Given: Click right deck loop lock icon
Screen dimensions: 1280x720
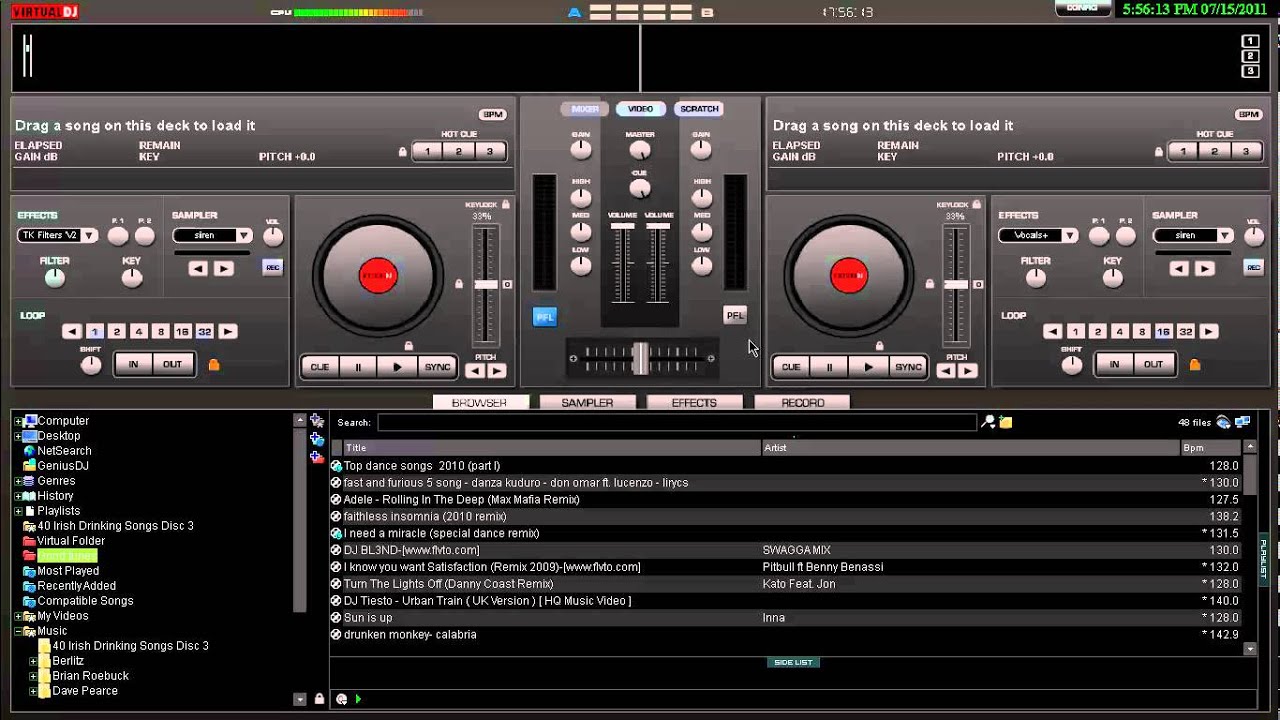Looking at the screenshot, I should 1194,365.
